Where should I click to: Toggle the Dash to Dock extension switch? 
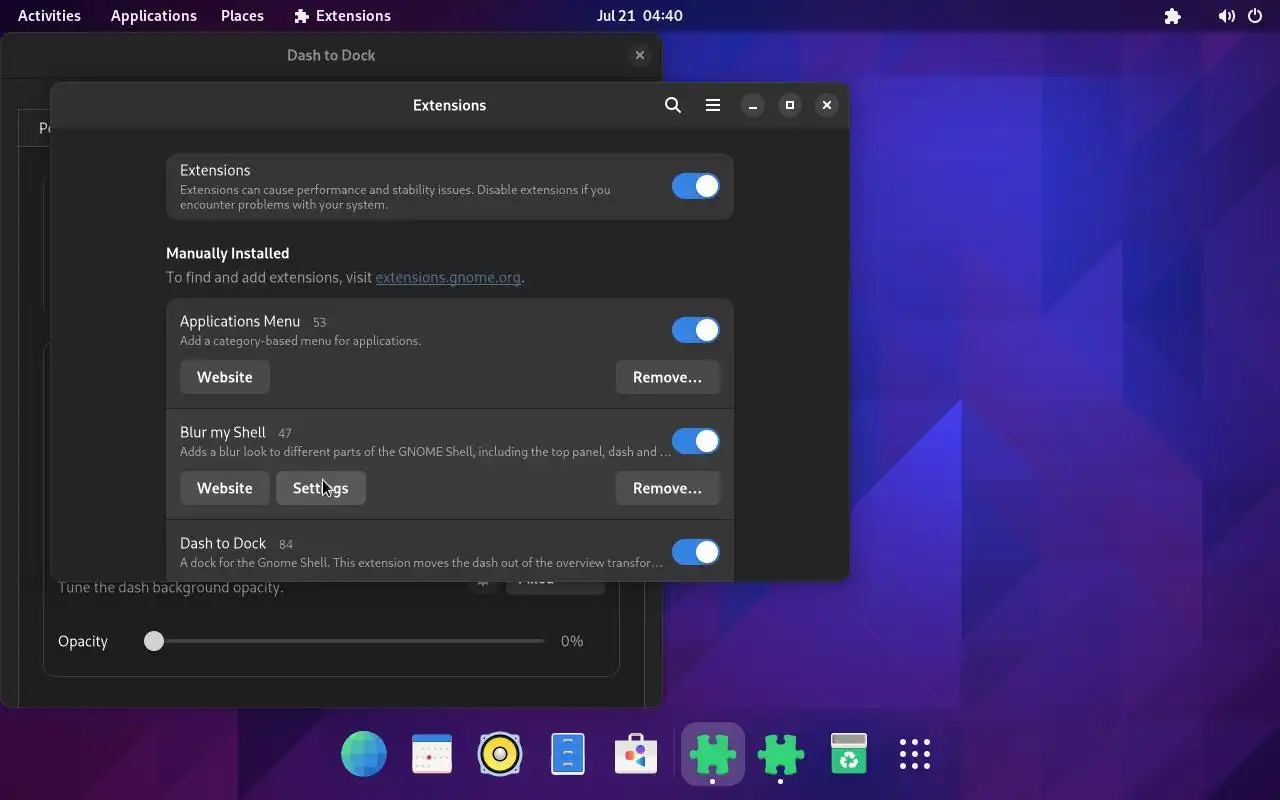tap(695, 552)
